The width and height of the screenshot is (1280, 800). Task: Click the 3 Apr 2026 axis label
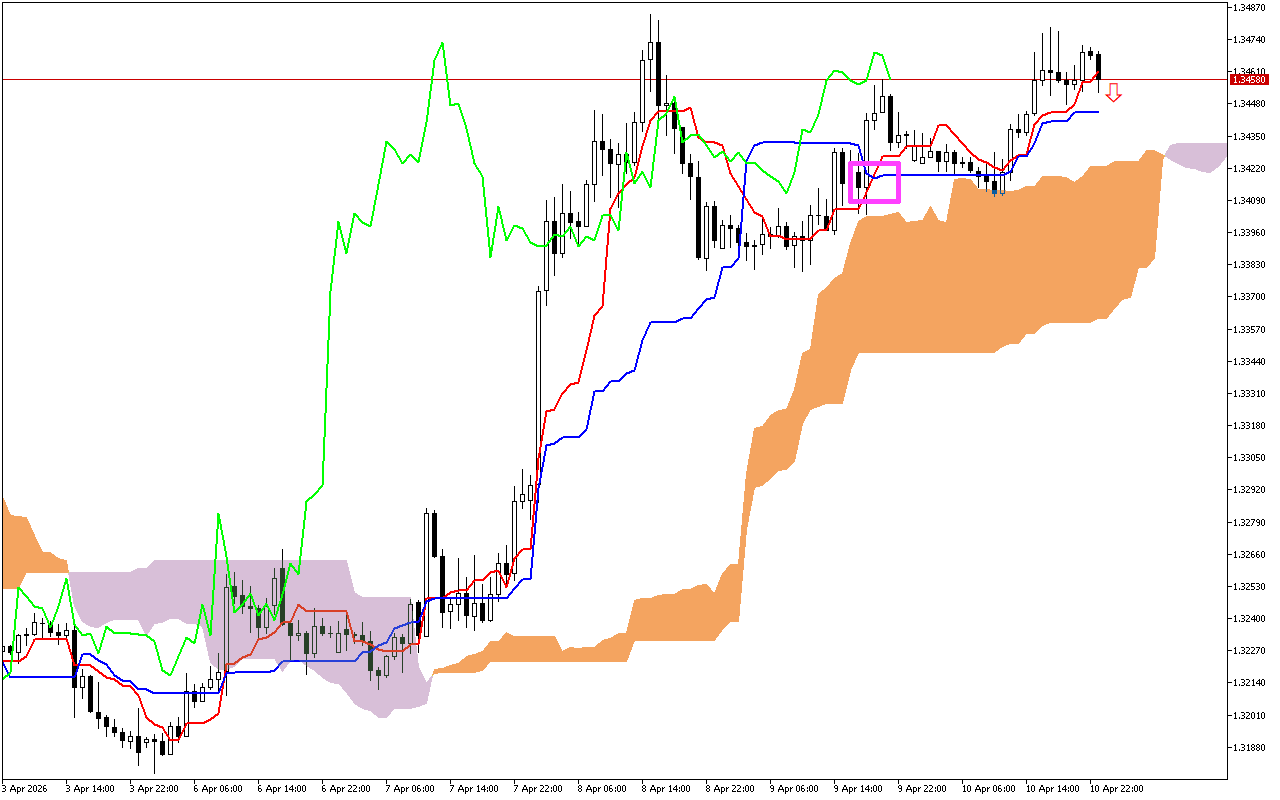point(25,787)
